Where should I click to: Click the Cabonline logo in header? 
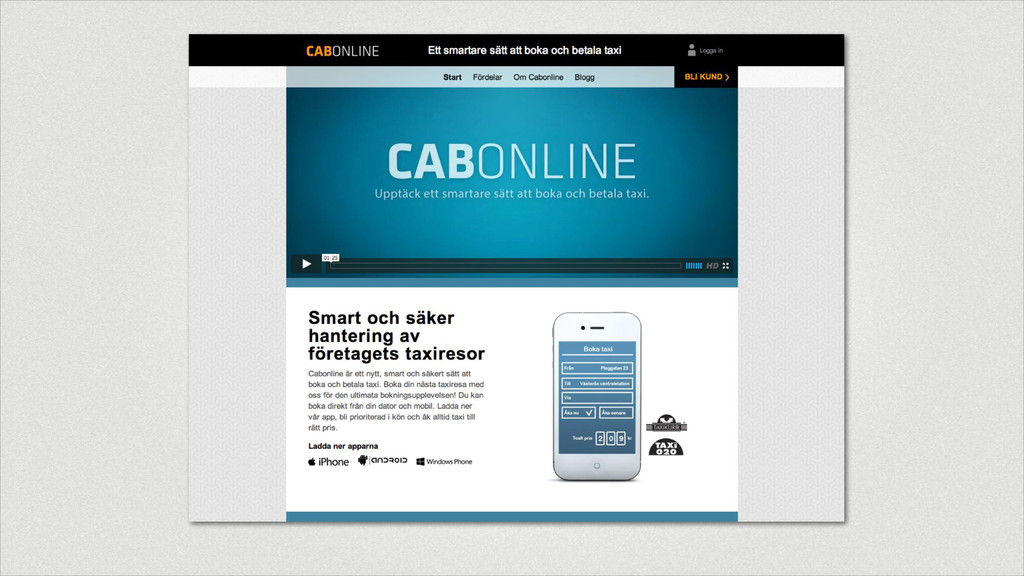[x=342, y=51]
